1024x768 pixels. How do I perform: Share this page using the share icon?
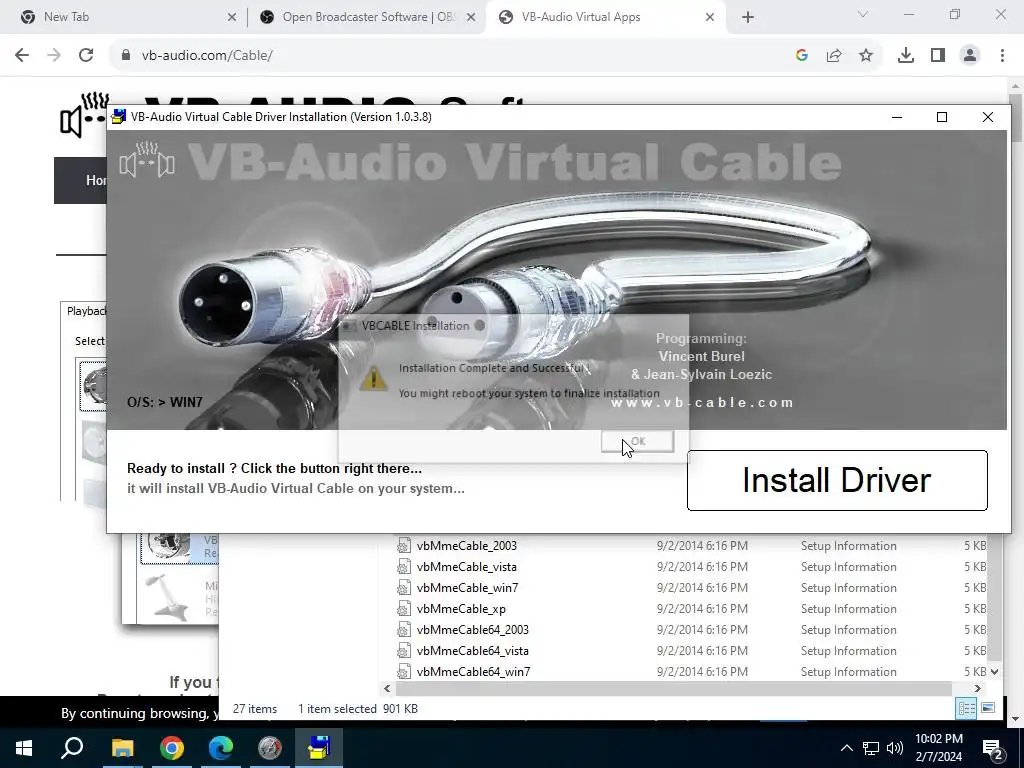click(834, 56)
